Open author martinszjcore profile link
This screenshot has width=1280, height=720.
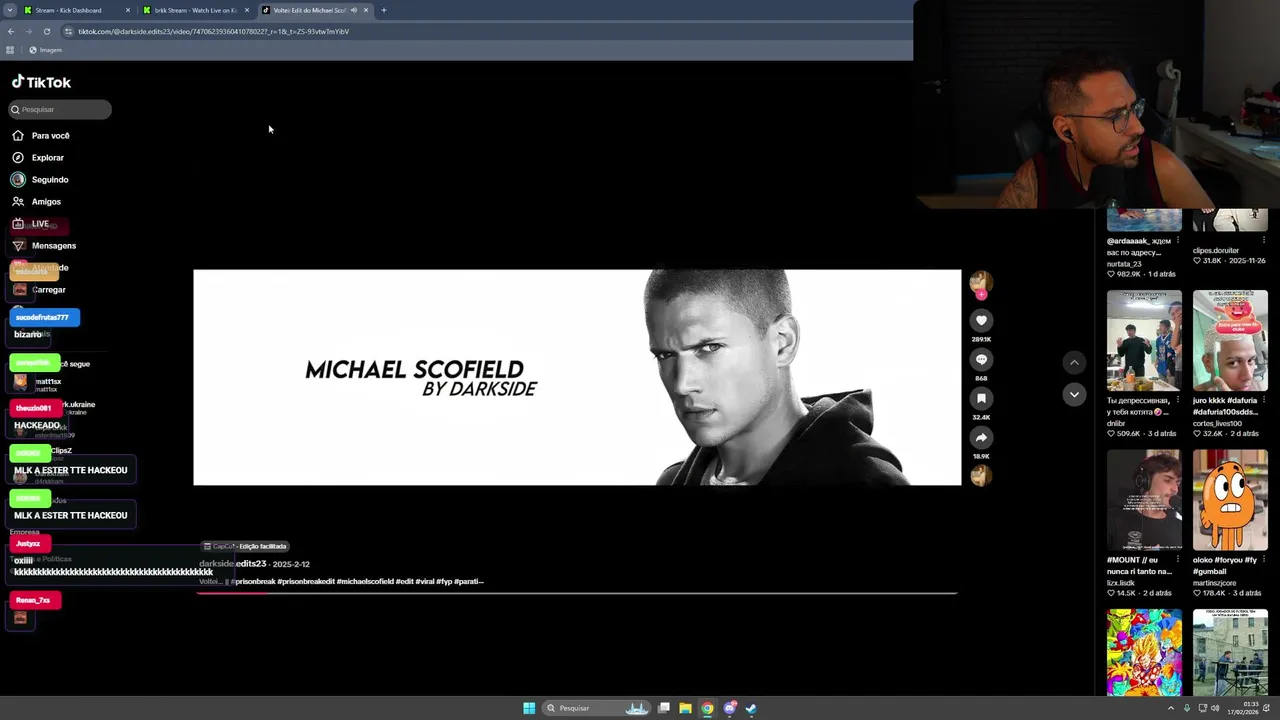click(1214, 583)
